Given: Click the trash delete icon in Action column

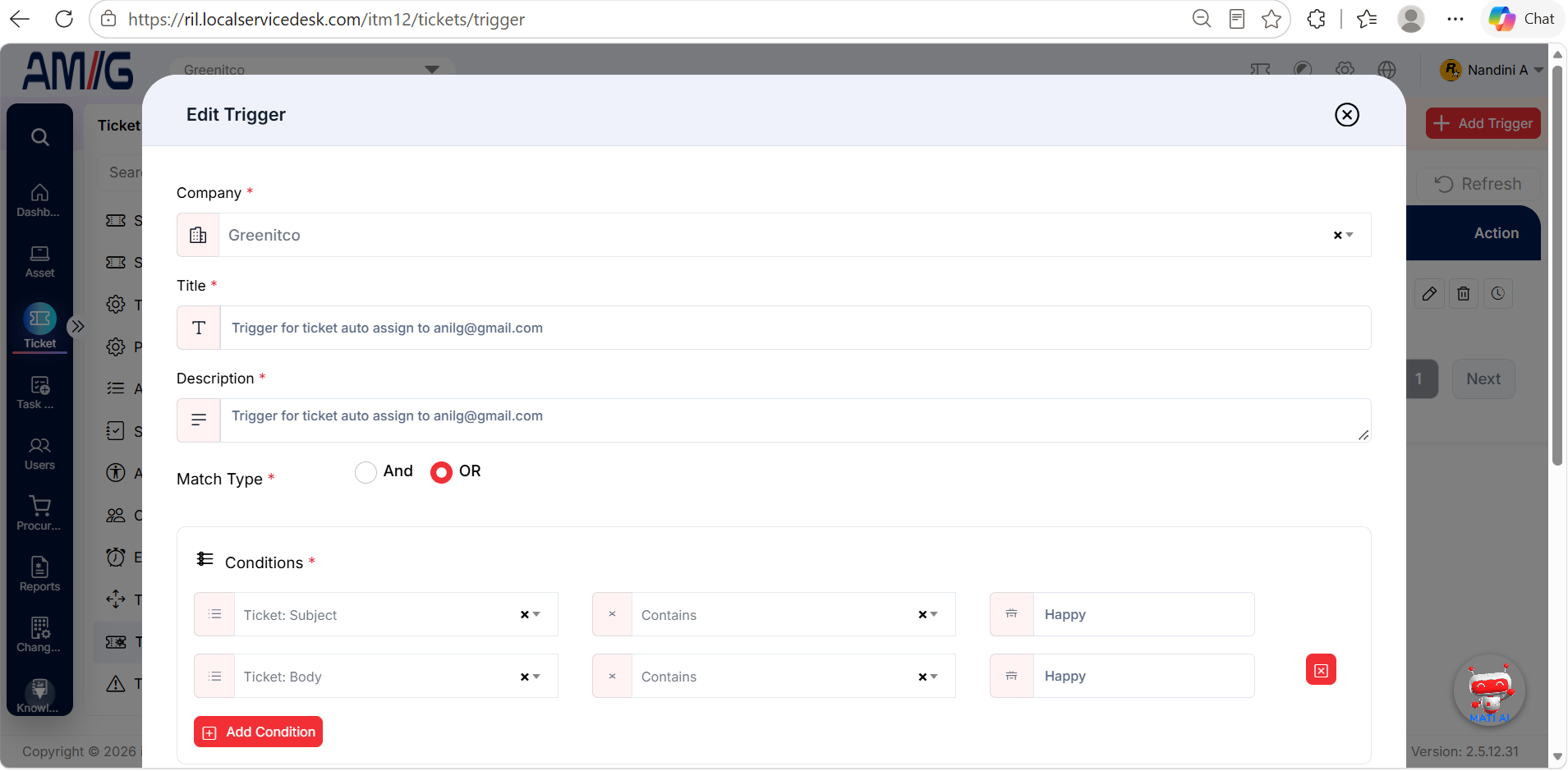Looking at the screenshot, I should (1464, 294).
